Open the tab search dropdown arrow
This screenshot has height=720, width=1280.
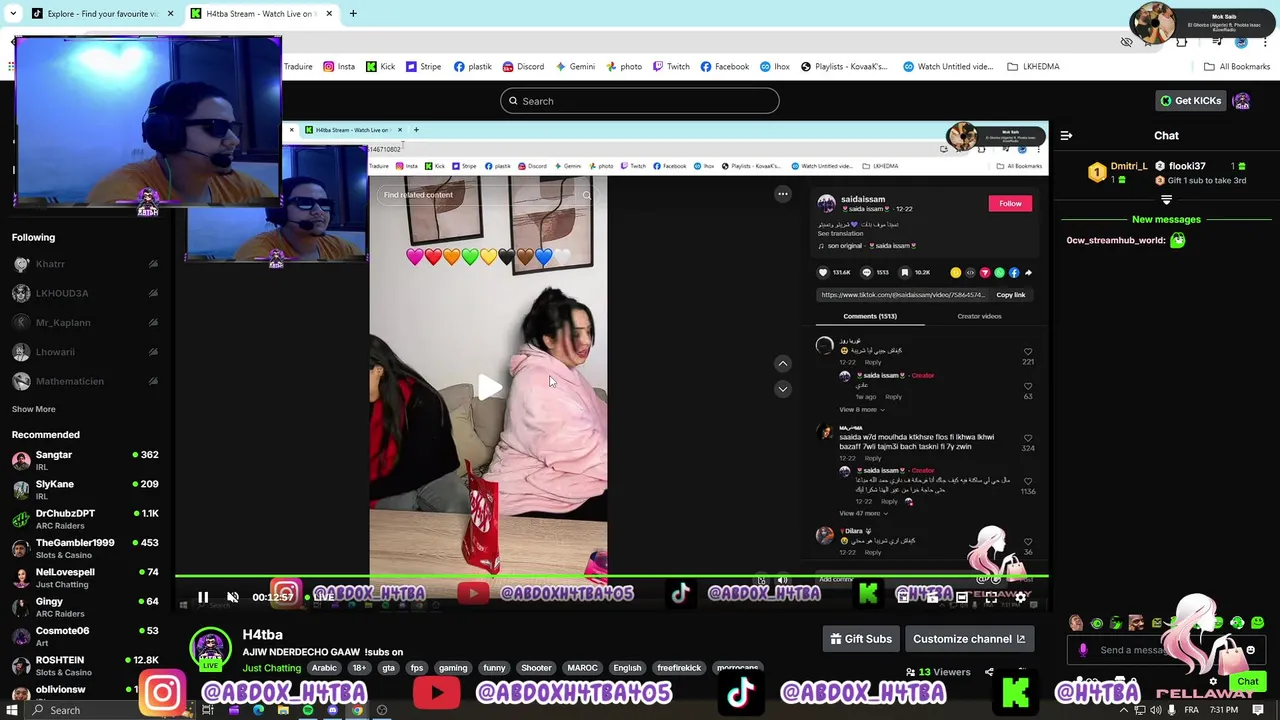click(12, 14)
